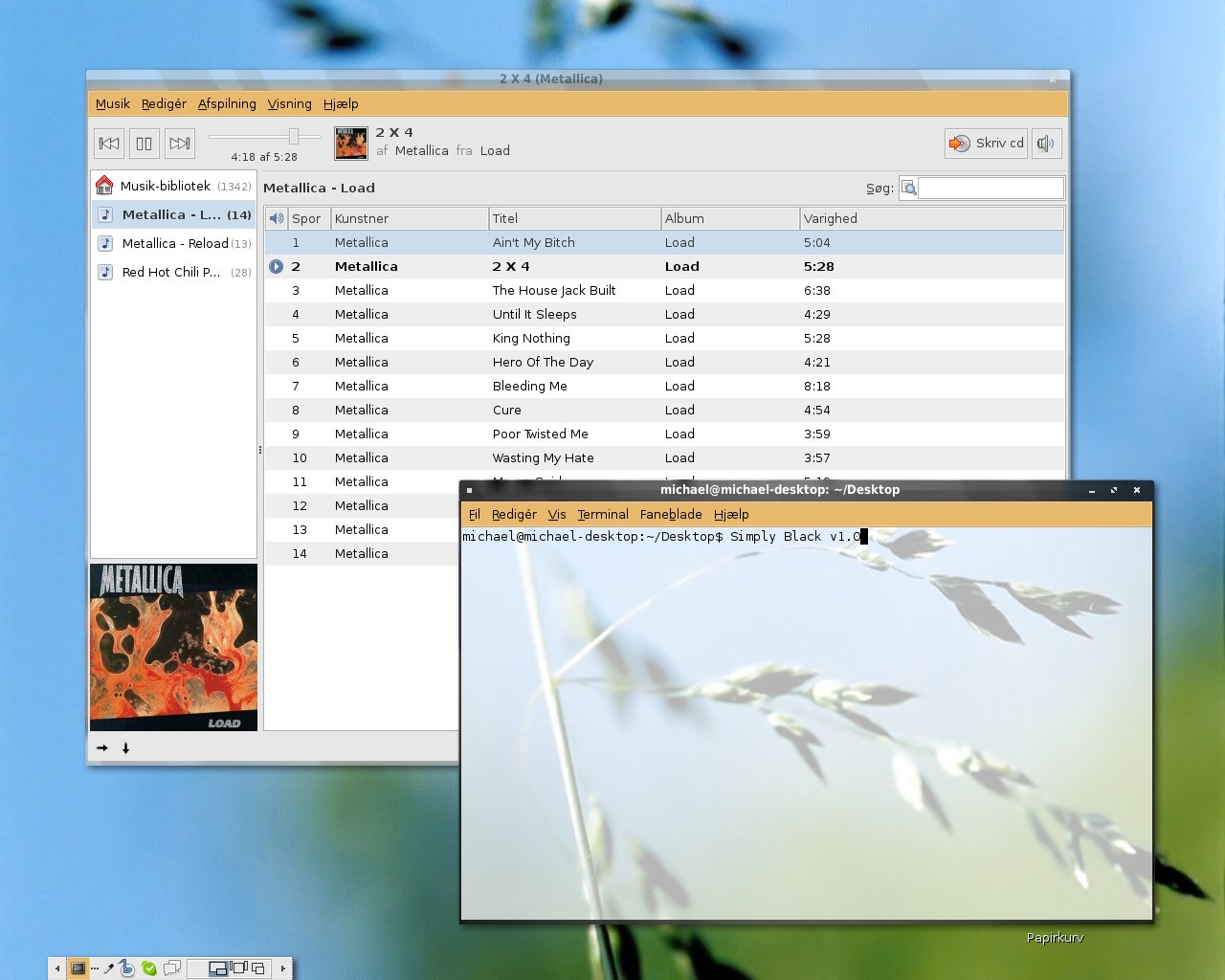
Task: Click the chat bubbles icon in the panel
Action: pyautogui.click(x=172, y=969)
